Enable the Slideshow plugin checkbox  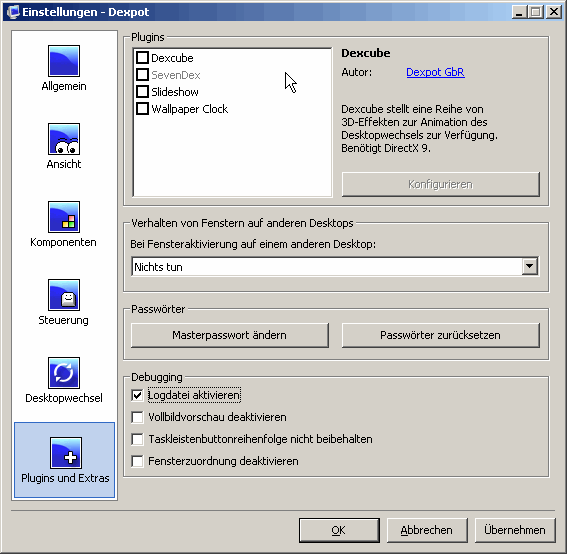142,92
